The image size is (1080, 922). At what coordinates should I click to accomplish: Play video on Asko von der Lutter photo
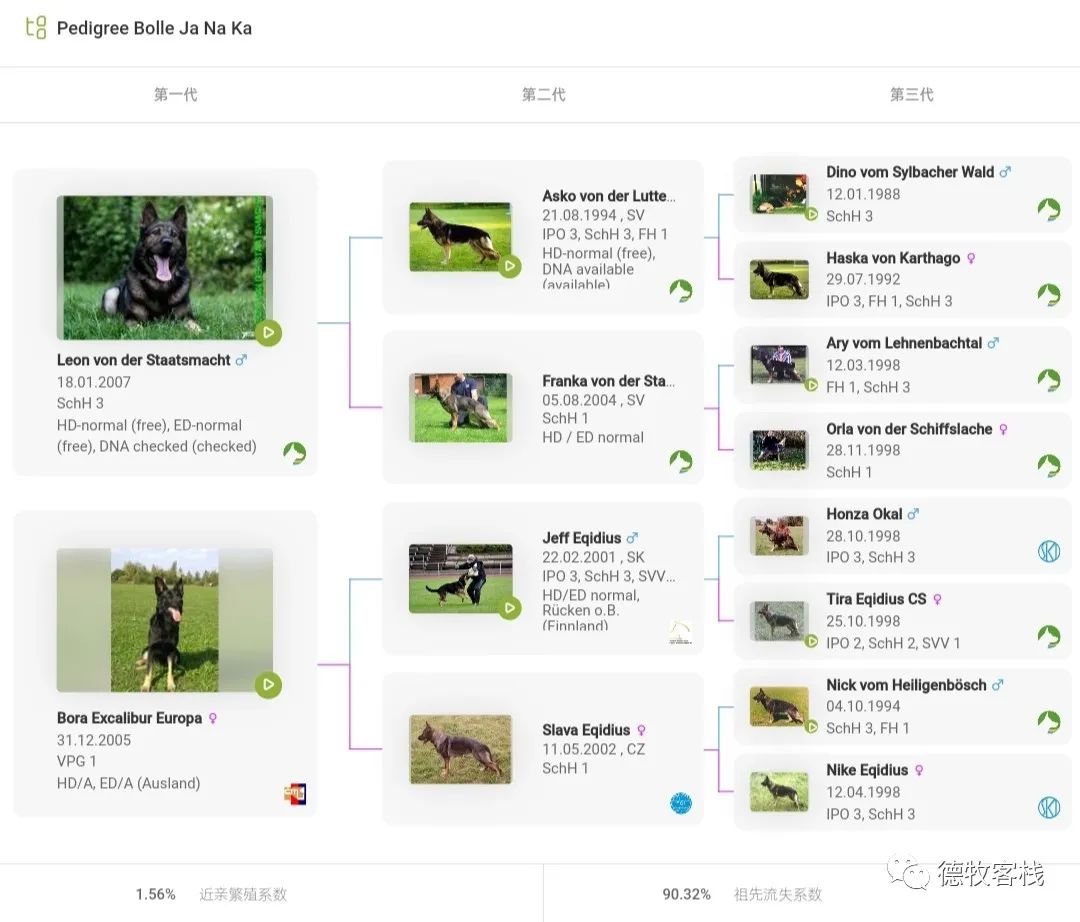[x=510, y=266]
